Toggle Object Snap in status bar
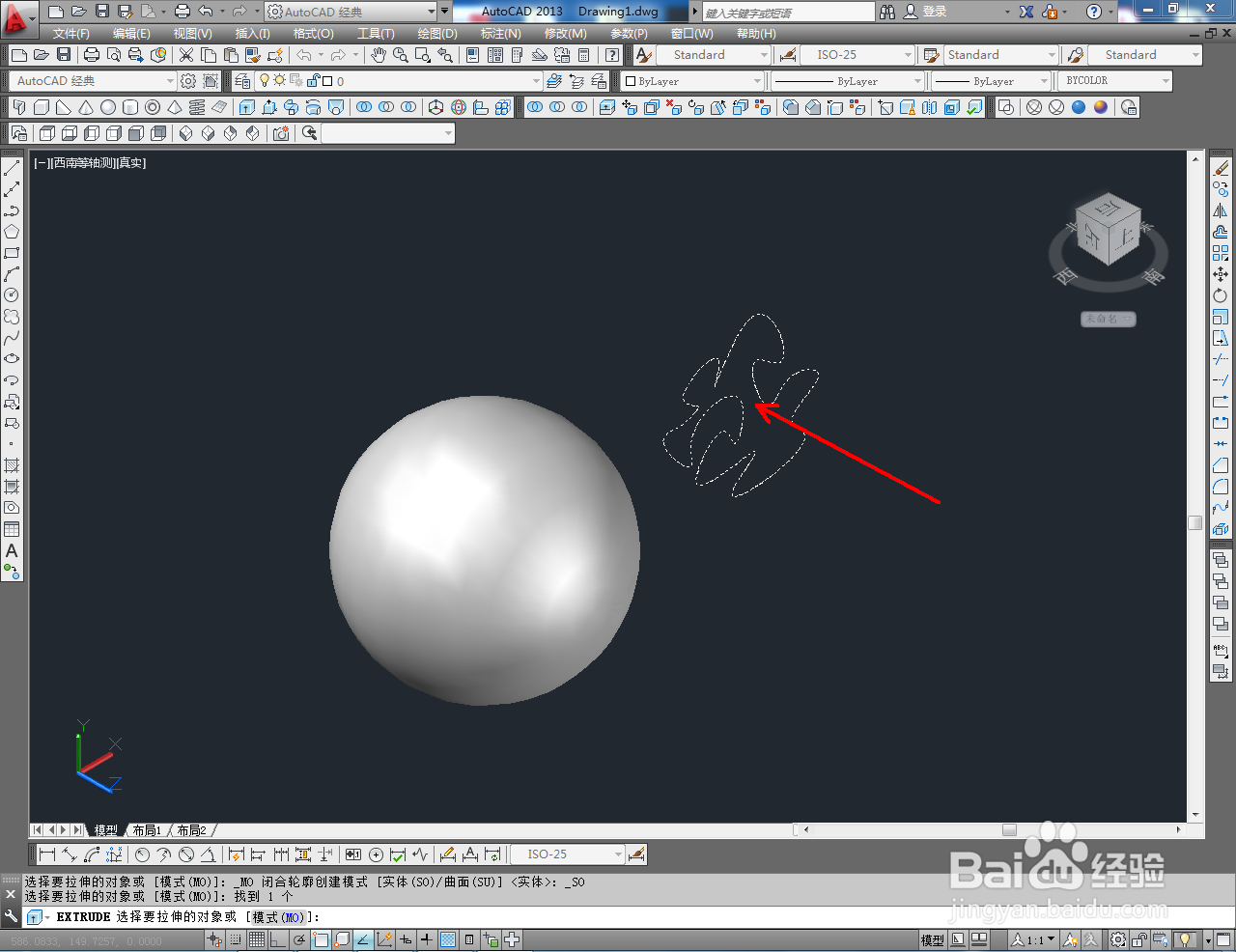The width and height of the screenshot is (1236, 952). [x=322, y=939]
